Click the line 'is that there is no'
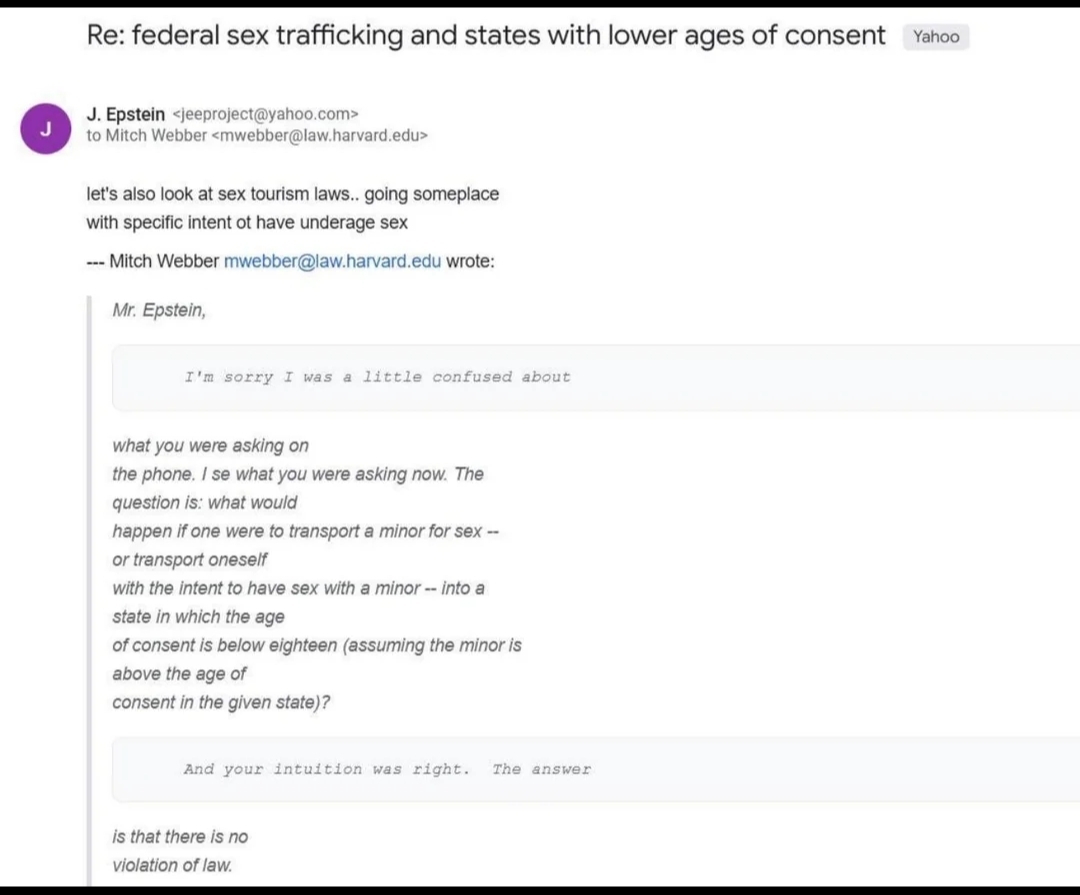 click(x=180, y=836)
